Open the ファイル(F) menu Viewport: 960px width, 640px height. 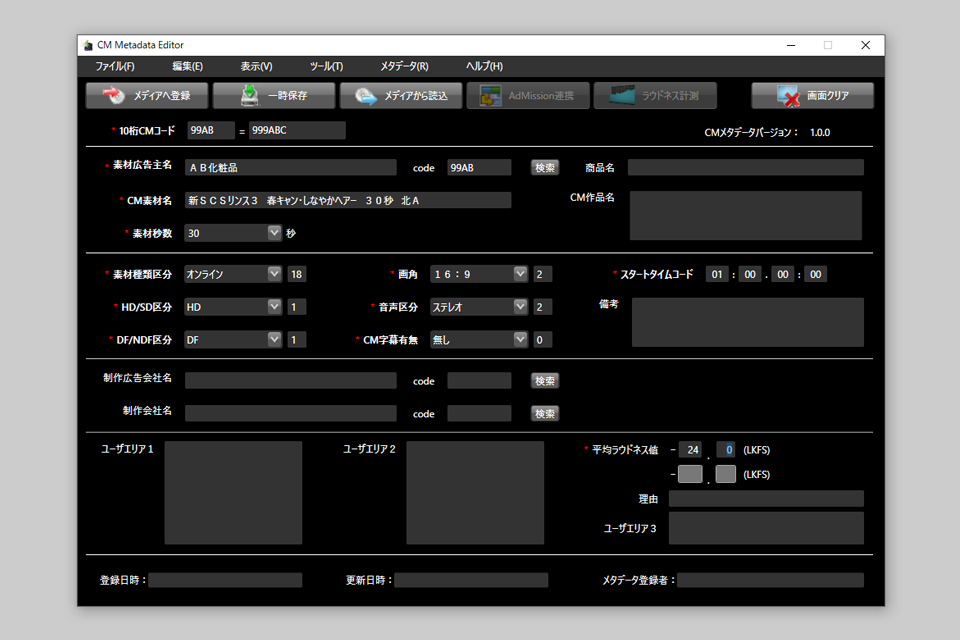coord(114,66)
